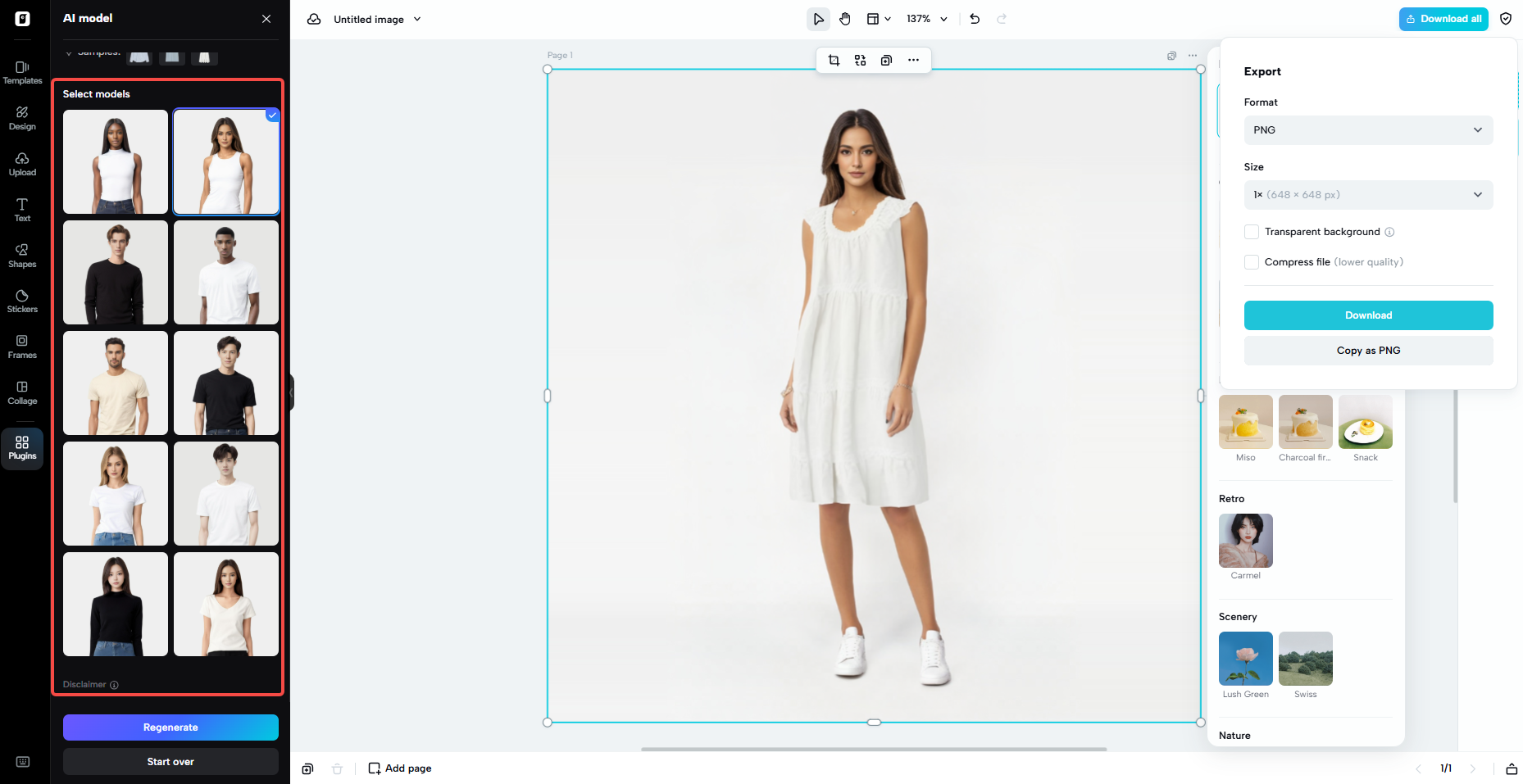Open the export Size dropdown
Screen dimensions: 1523x784
pos(1367,195)
